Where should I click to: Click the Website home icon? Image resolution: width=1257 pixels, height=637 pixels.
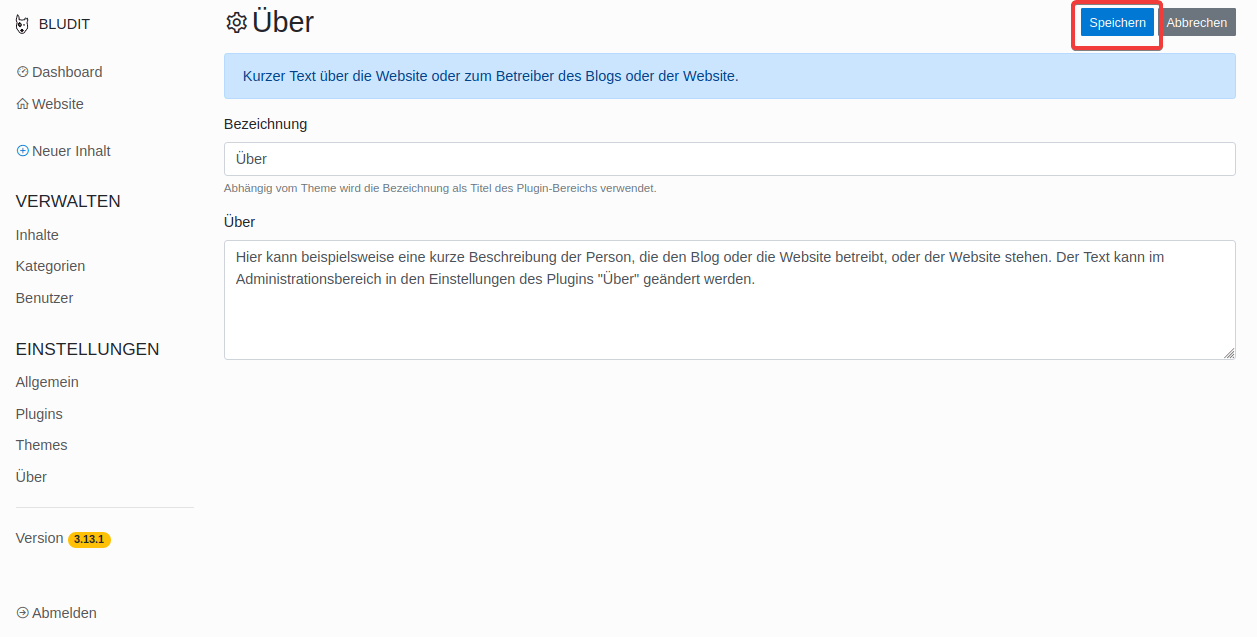[23, 104]
